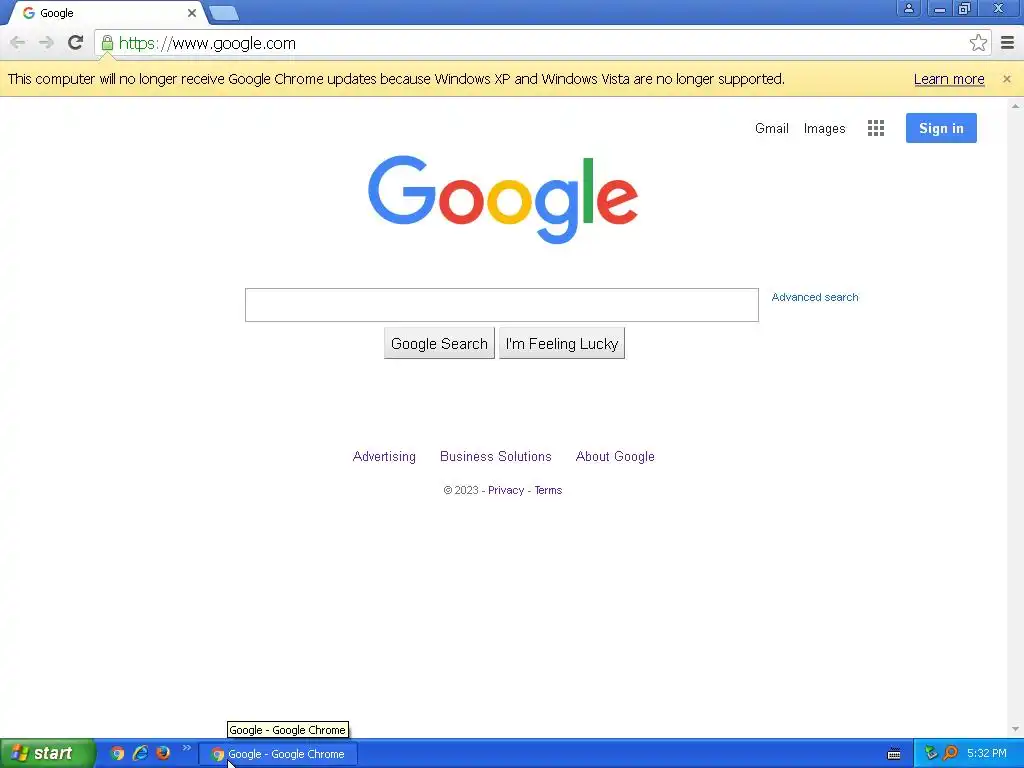The width and height of the screenshot is (1024, 768).
Task: Go back using the browser back arrow
Action: click(18, 43)
